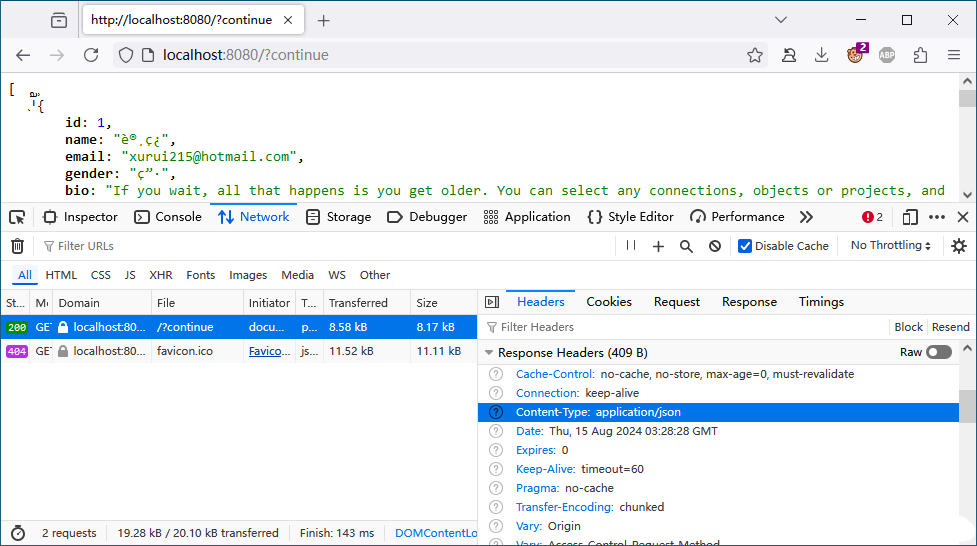Bookmark this page with the star
The width and height of the screenshot is (977, 546).
coord(755,55)
